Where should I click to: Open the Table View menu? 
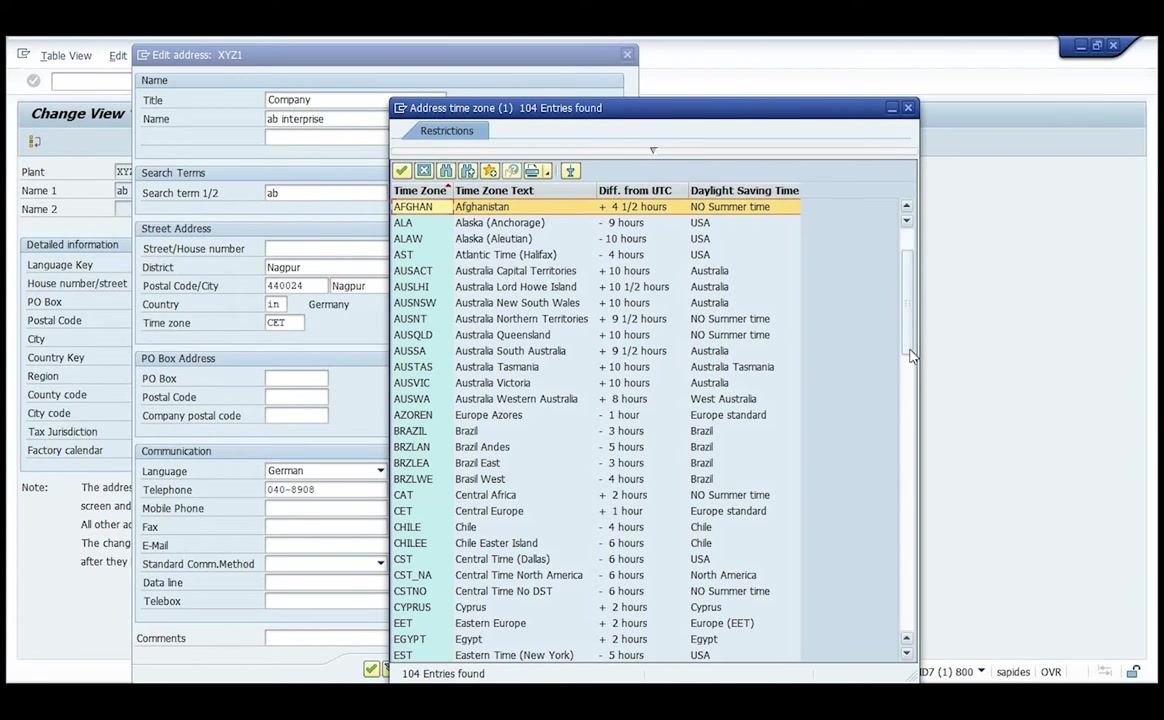click(x=66, y=56)
